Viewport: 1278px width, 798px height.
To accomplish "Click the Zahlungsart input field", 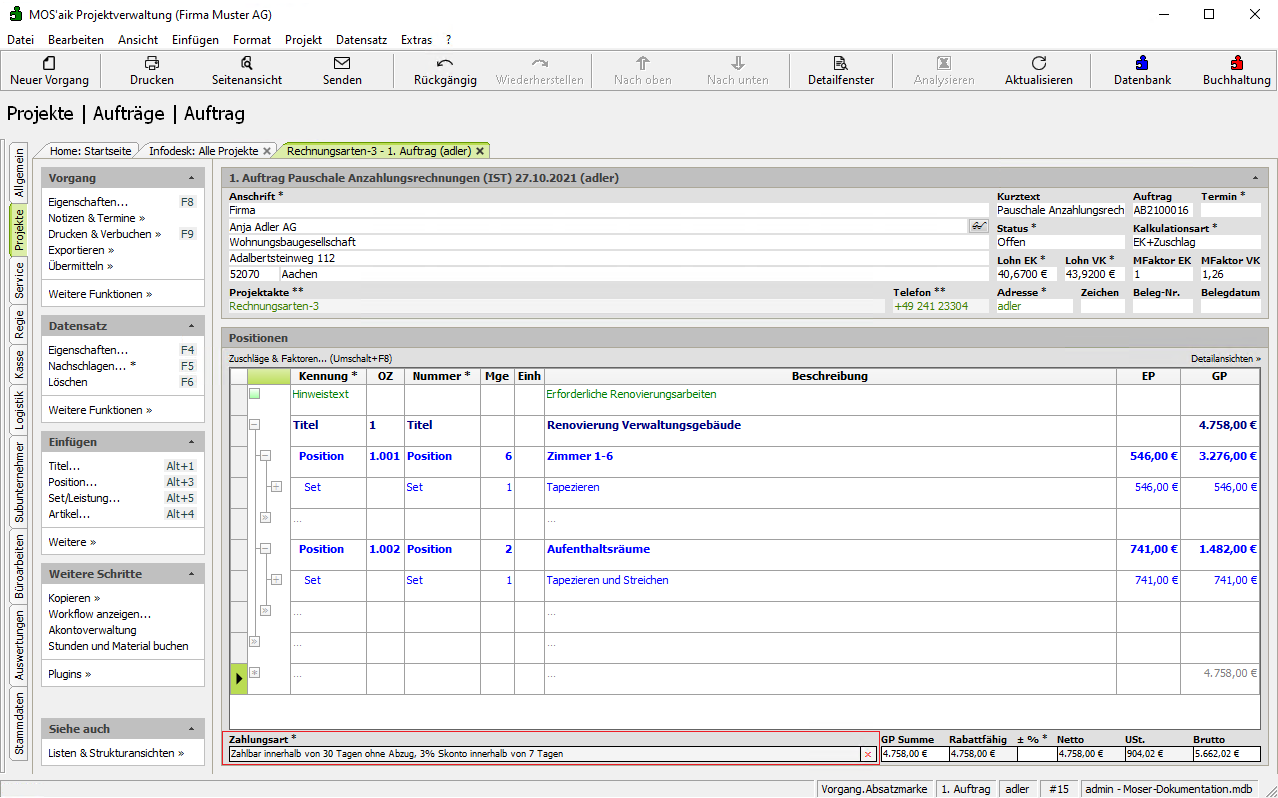I will pos(545,754).
